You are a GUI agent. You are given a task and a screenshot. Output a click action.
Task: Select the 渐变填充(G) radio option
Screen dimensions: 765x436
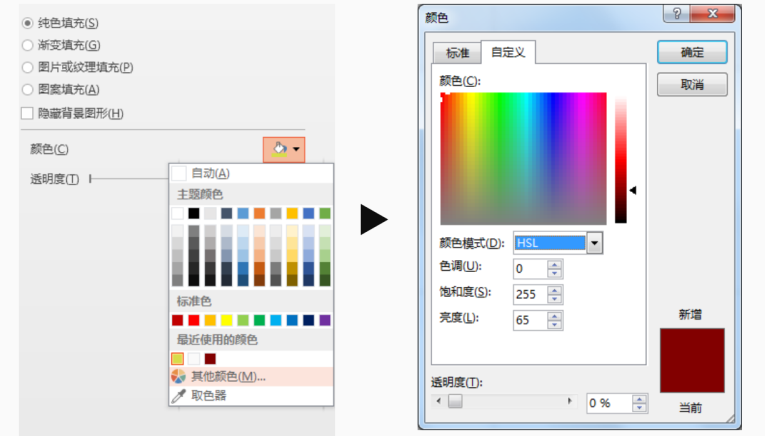tap(28, 45)
